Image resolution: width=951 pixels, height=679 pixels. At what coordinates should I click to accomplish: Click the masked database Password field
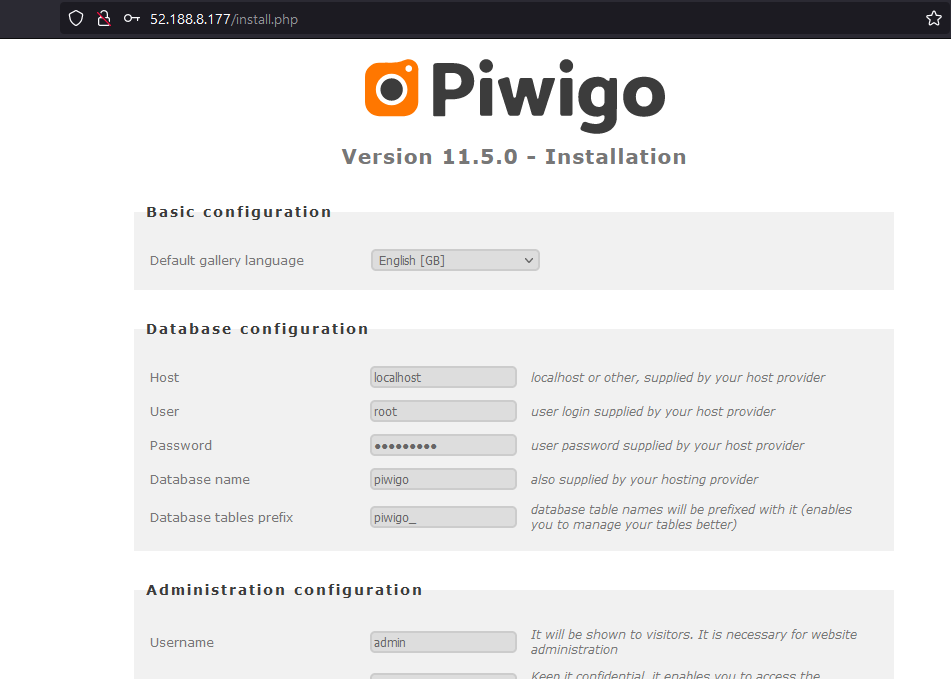point(443,446)
